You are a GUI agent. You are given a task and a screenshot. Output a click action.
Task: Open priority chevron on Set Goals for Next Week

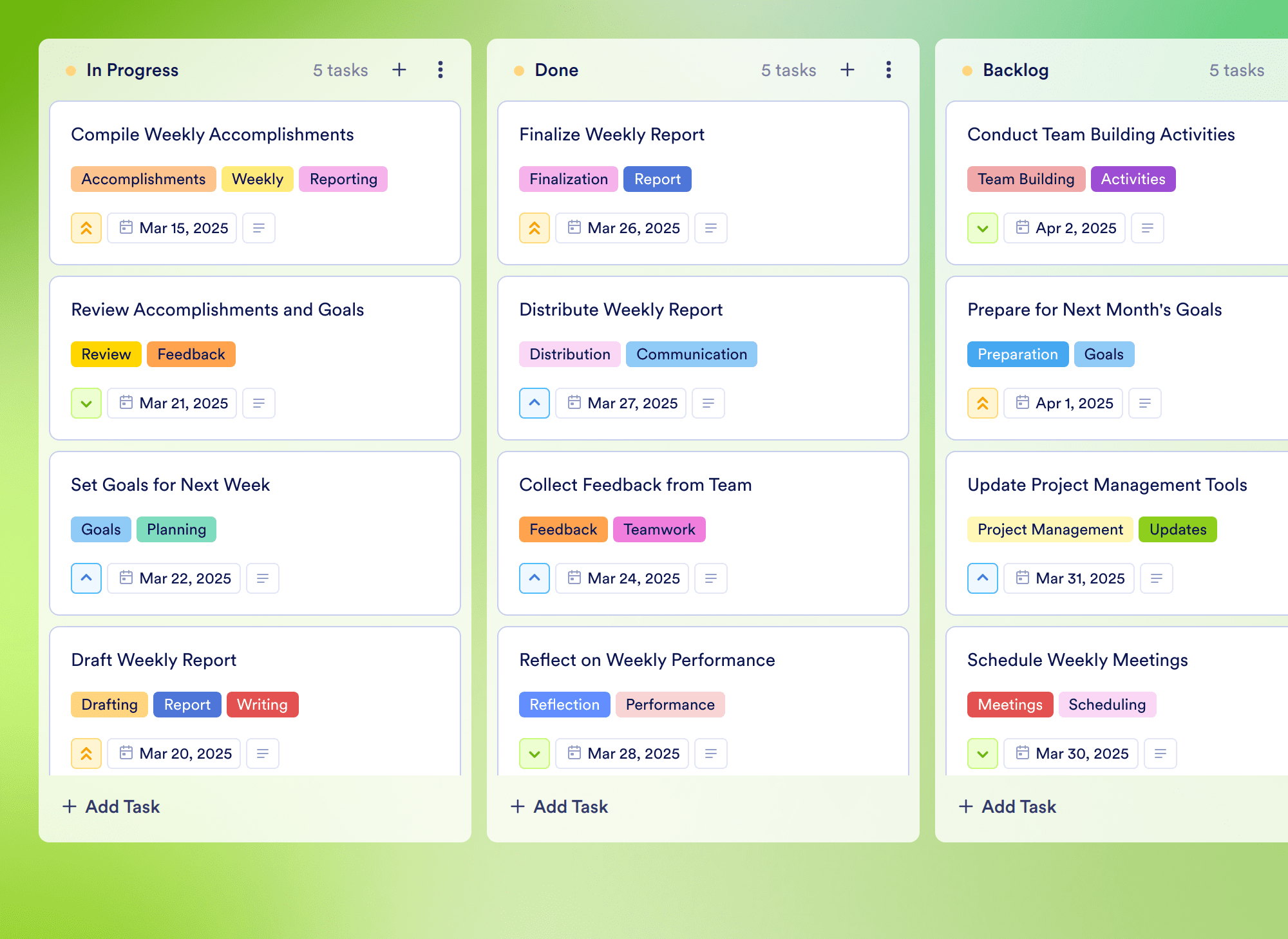point(86,578)
